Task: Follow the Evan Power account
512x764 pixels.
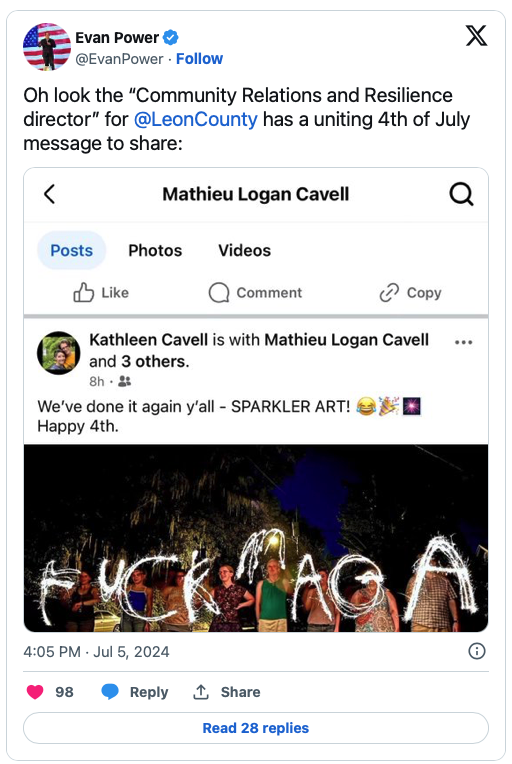Action: click(199, 59)
